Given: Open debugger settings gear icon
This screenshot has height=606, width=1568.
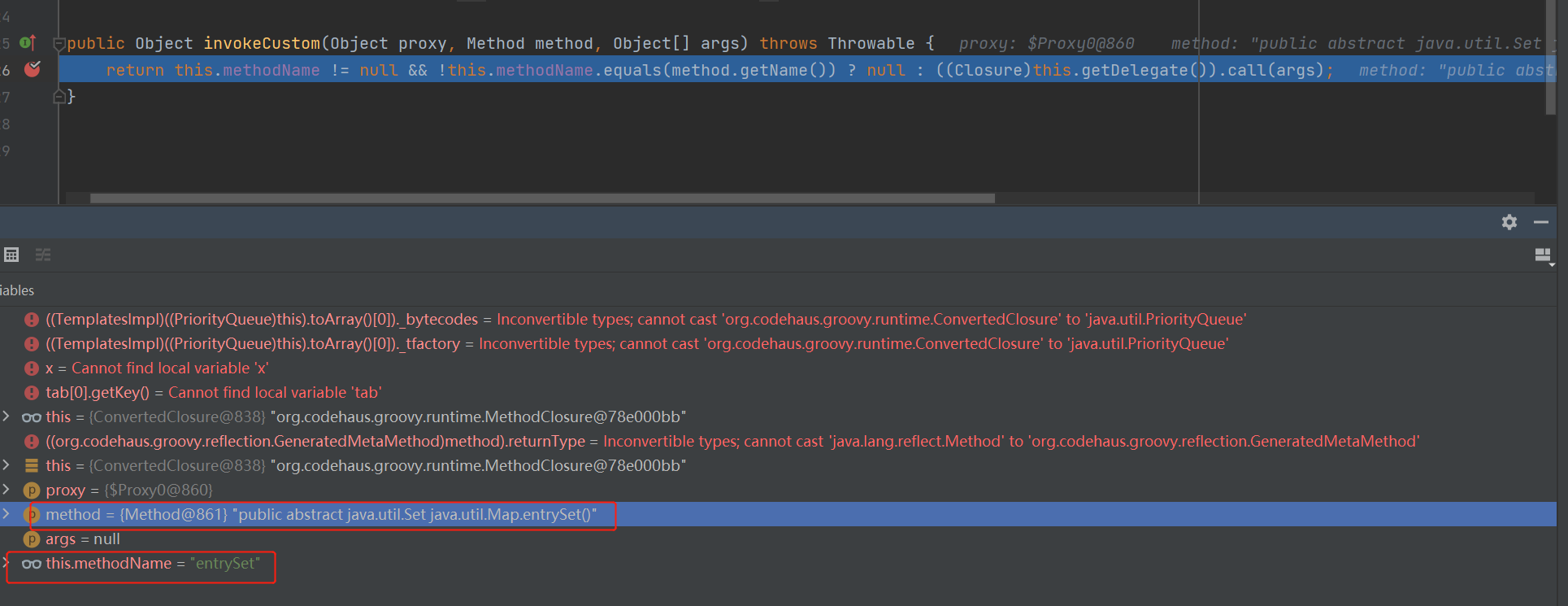Looking at the screenshot, I should [1509, 222].
